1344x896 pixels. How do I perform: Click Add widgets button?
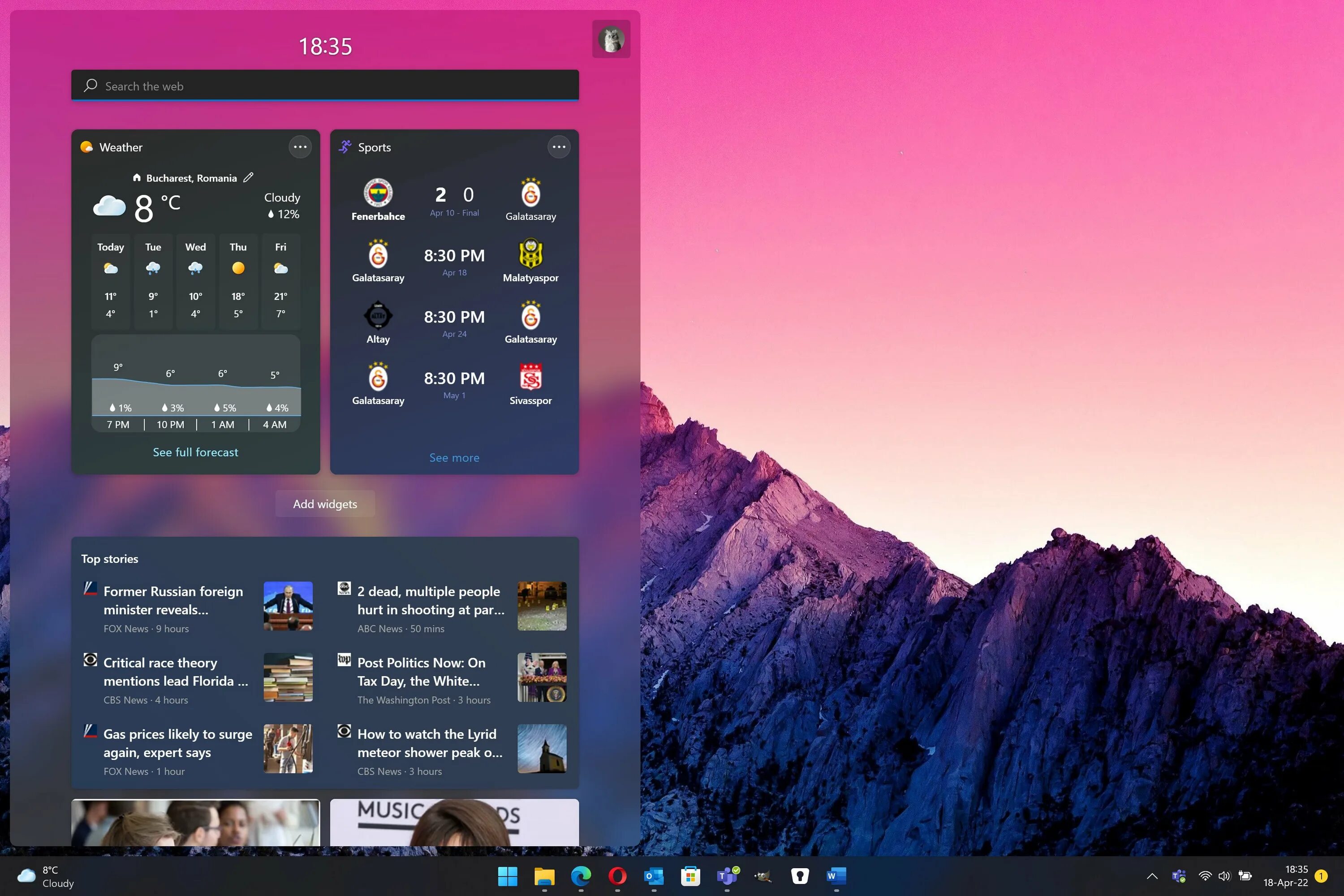(x=325, y=503)
